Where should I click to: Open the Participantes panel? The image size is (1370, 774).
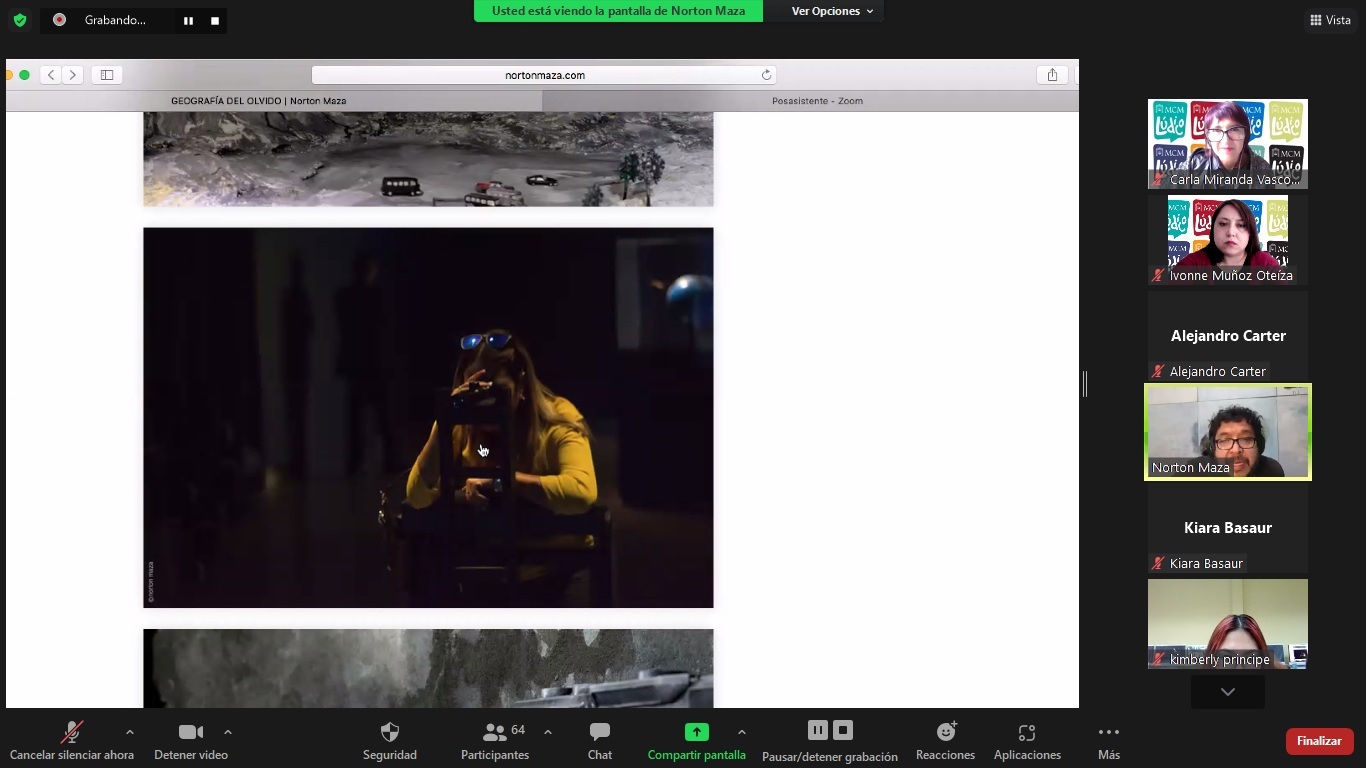(495, 733)
